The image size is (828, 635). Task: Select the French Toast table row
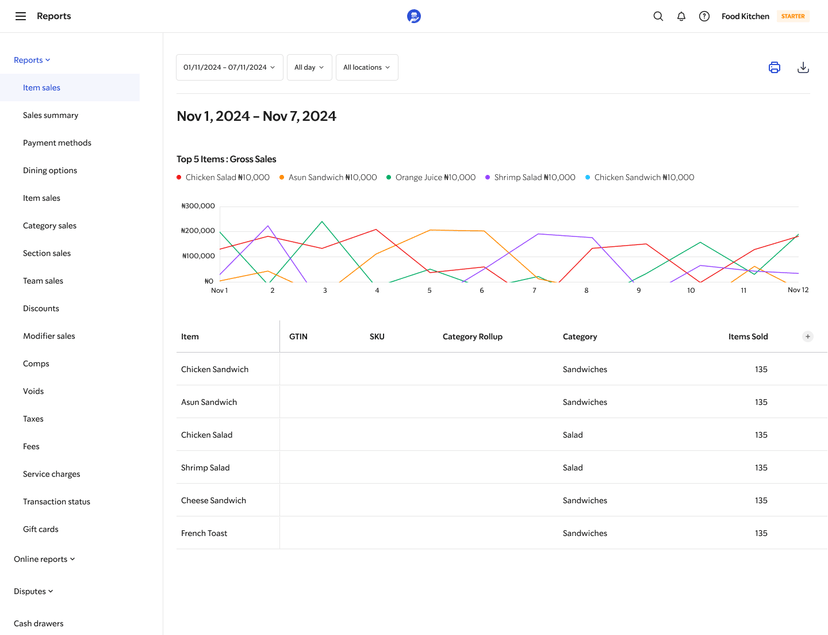[502, 533]
